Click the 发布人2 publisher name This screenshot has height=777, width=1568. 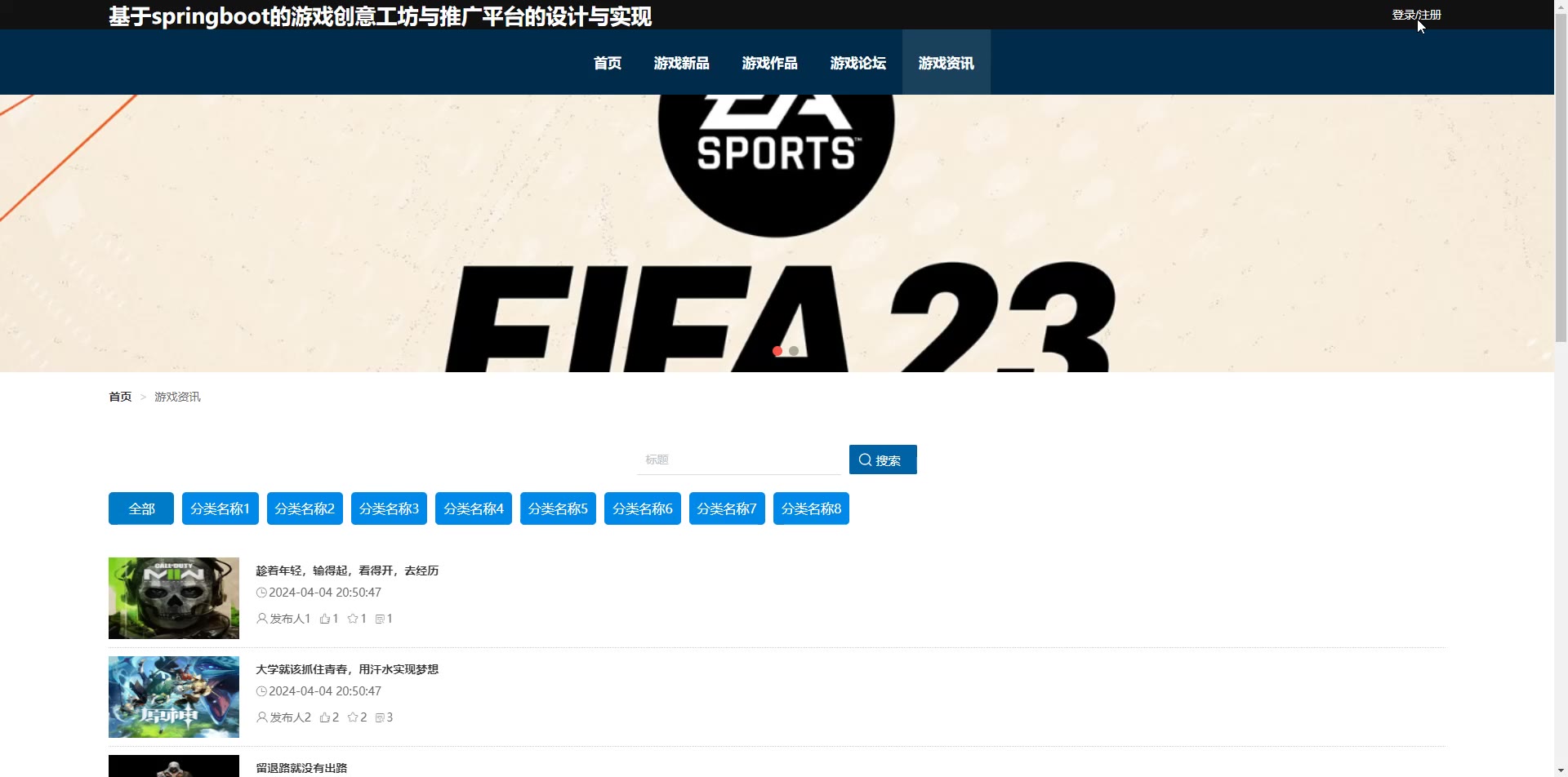(x=290, y=717)
